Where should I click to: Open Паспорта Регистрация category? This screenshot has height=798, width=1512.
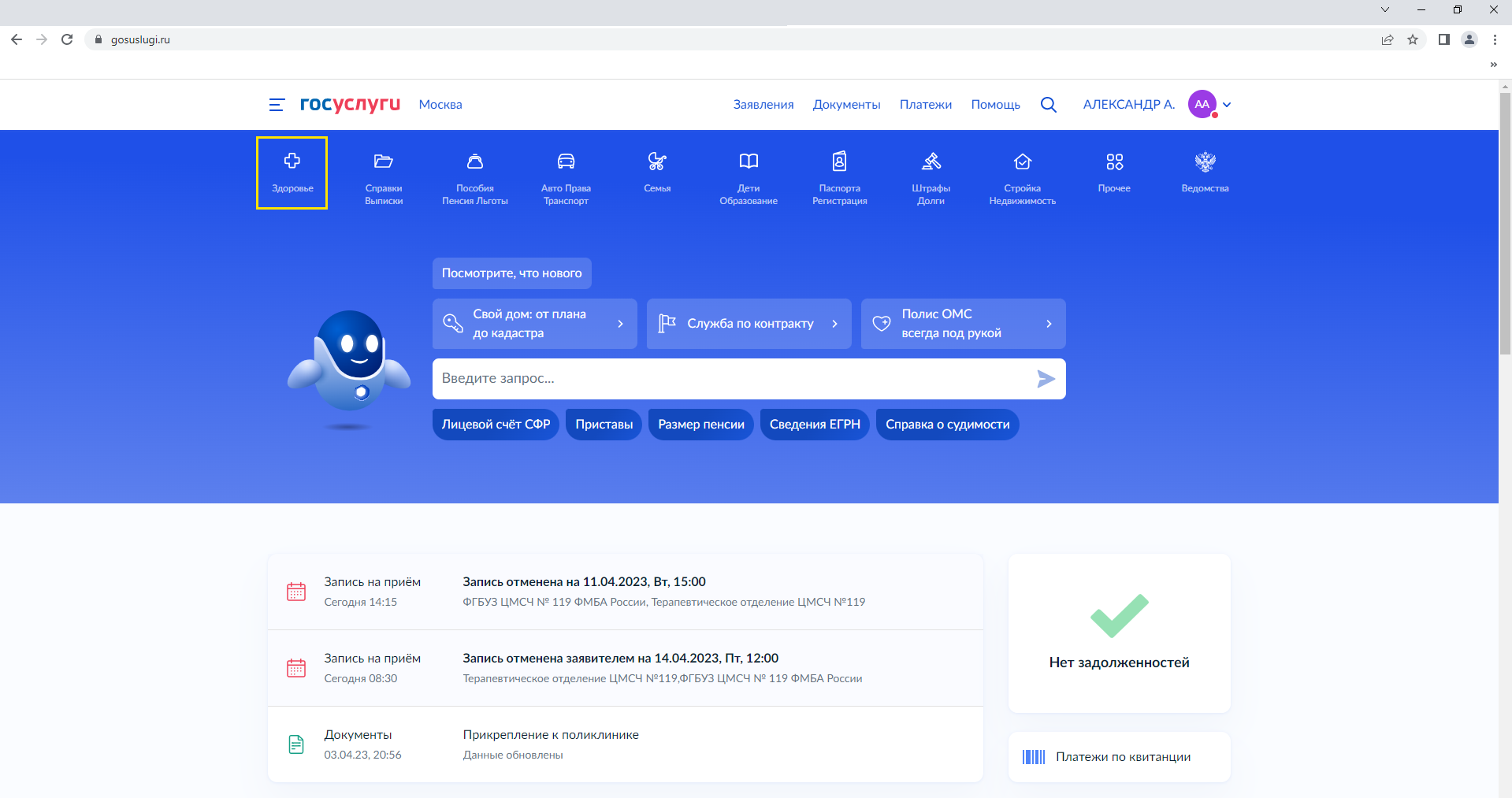pyautogui.click(x=840, y=178)
